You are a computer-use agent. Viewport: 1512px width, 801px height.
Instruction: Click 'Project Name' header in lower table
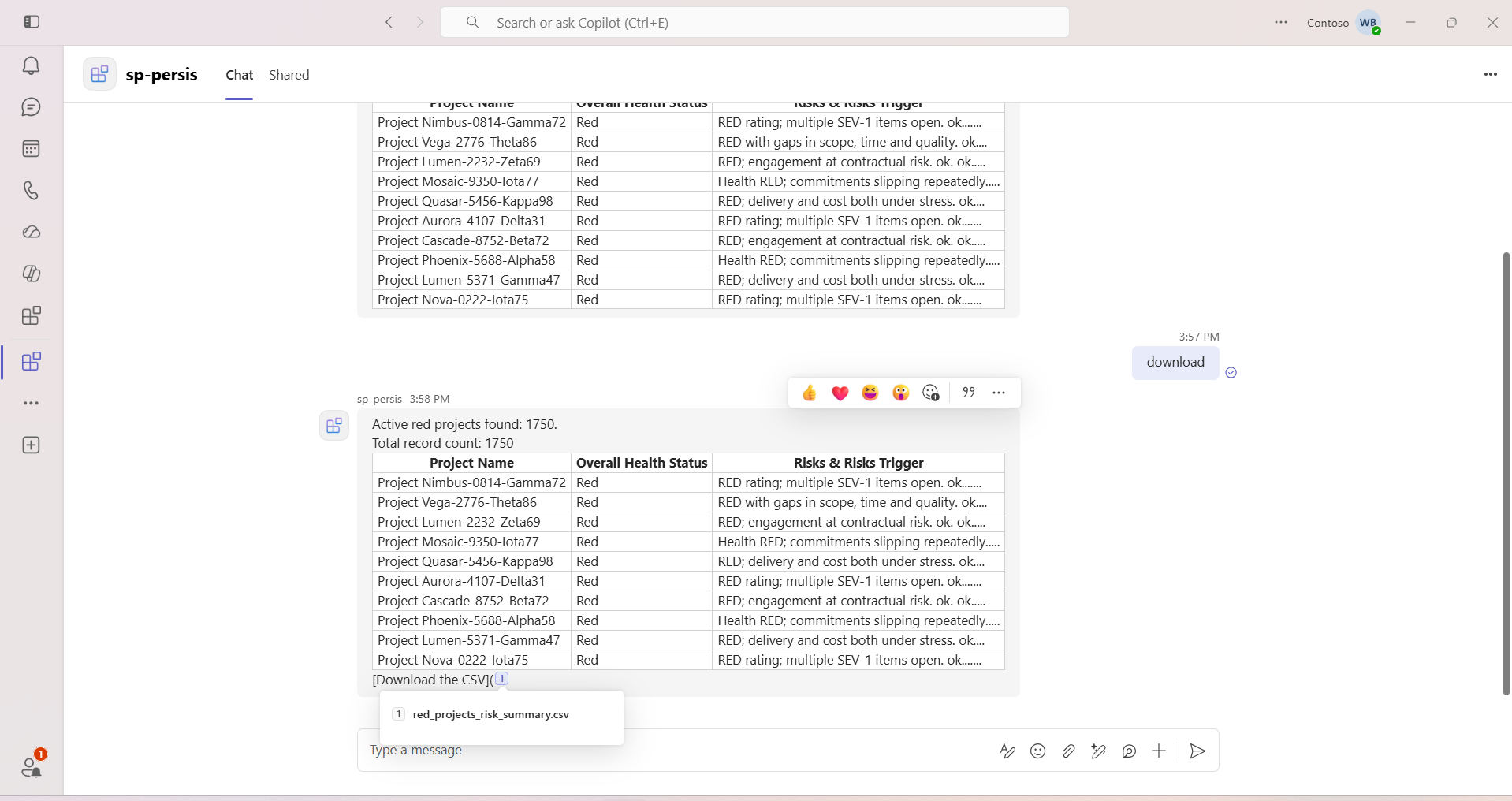[471, 463]
